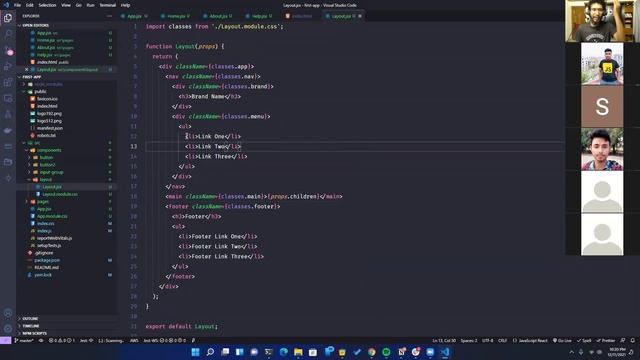640x360 pixels.
Task: Open the Extensions view in activity bar
Action: (x=8, y=82)
